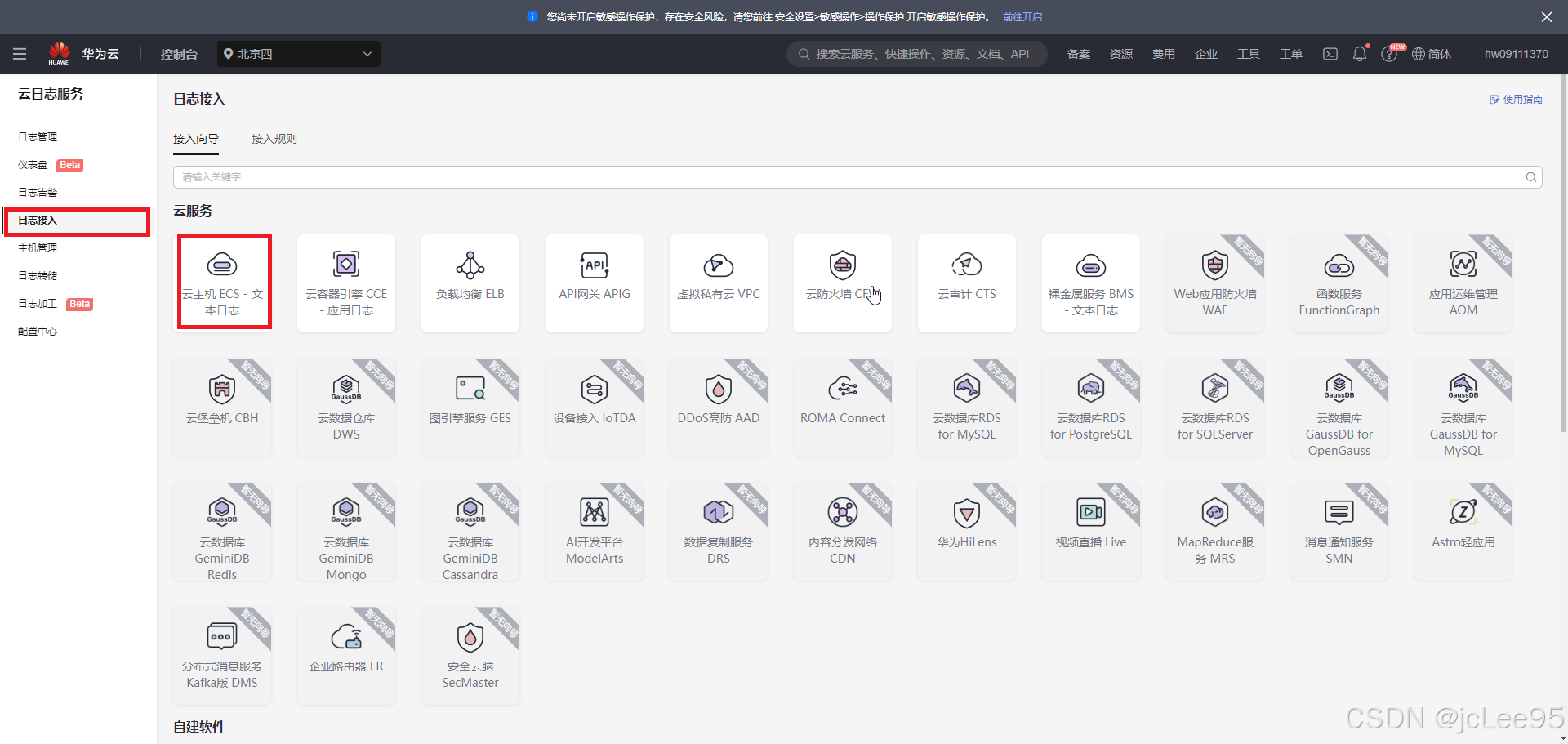The height and width of the screenshot is (744, 1568).
Task: Select the CCE container engine card
Action: point(346,283)
